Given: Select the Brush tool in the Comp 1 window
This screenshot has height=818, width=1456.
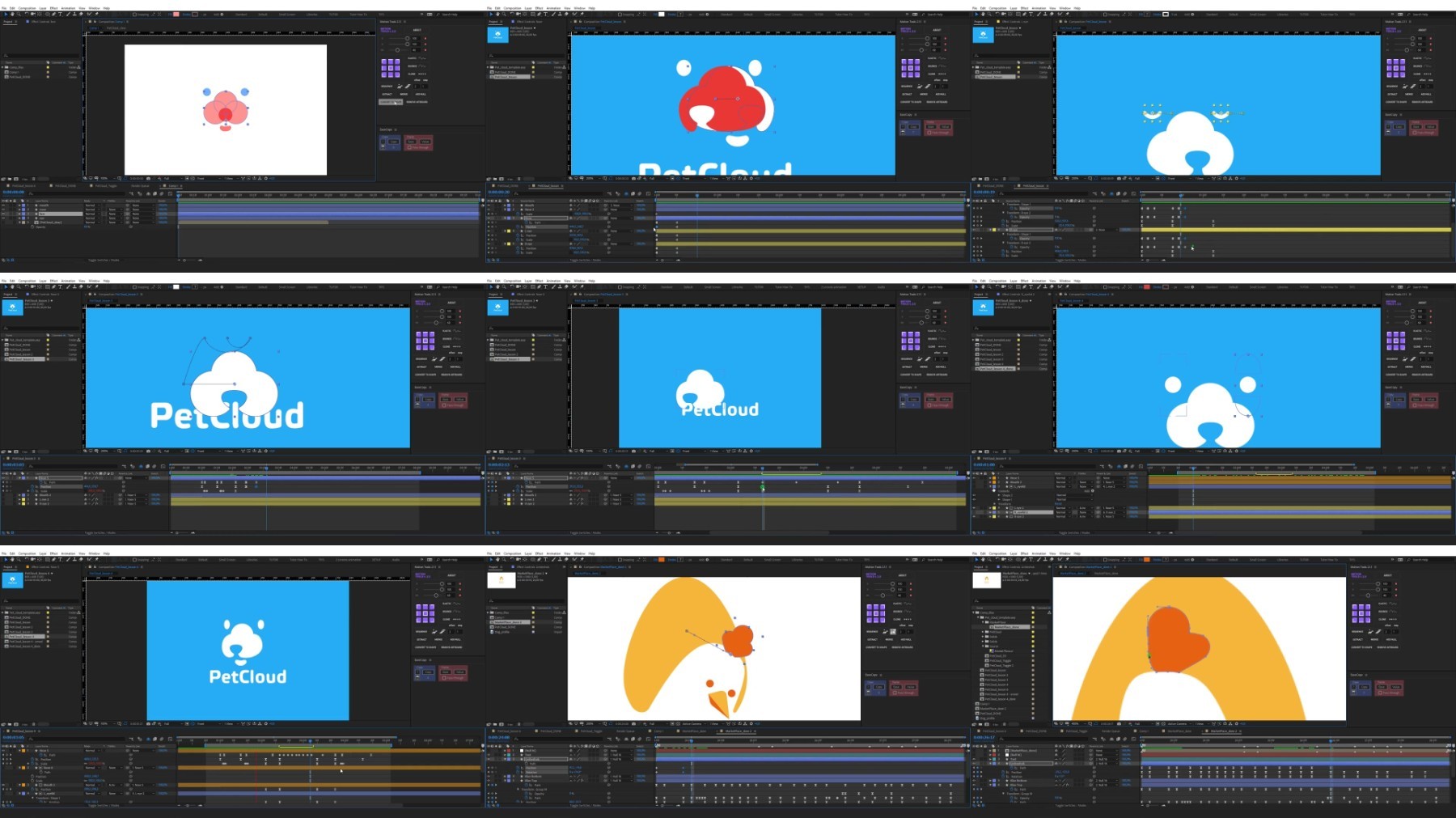Looking at the screenshot, I should pos(68,14).
